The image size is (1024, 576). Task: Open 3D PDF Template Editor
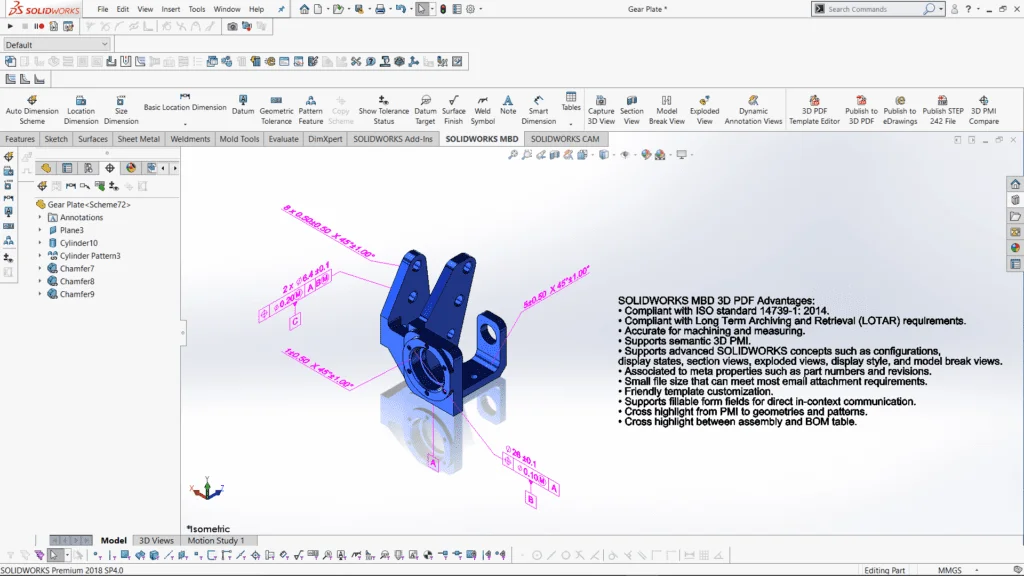point(814,110)
